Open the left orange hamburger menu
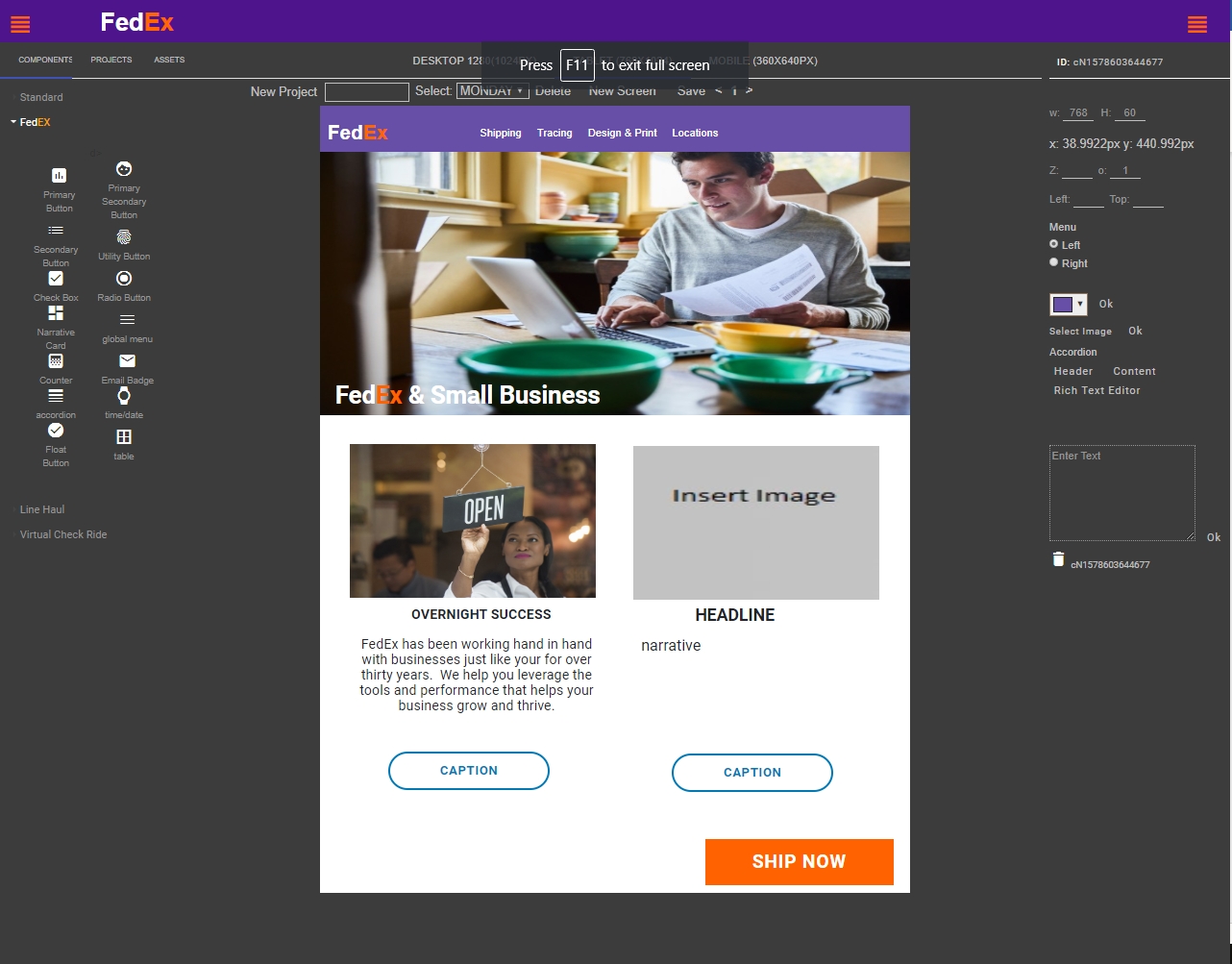Image resolution: width=1232 pixels, height=964 pixels. pos(20,24)
